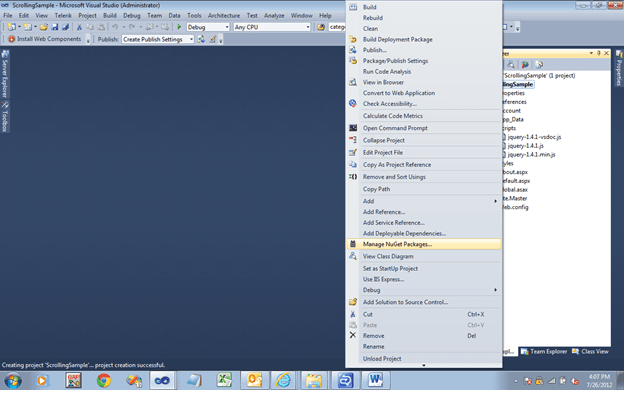
Task: Click Build Deployment Package icon in menu
Action: click(353, 39)
